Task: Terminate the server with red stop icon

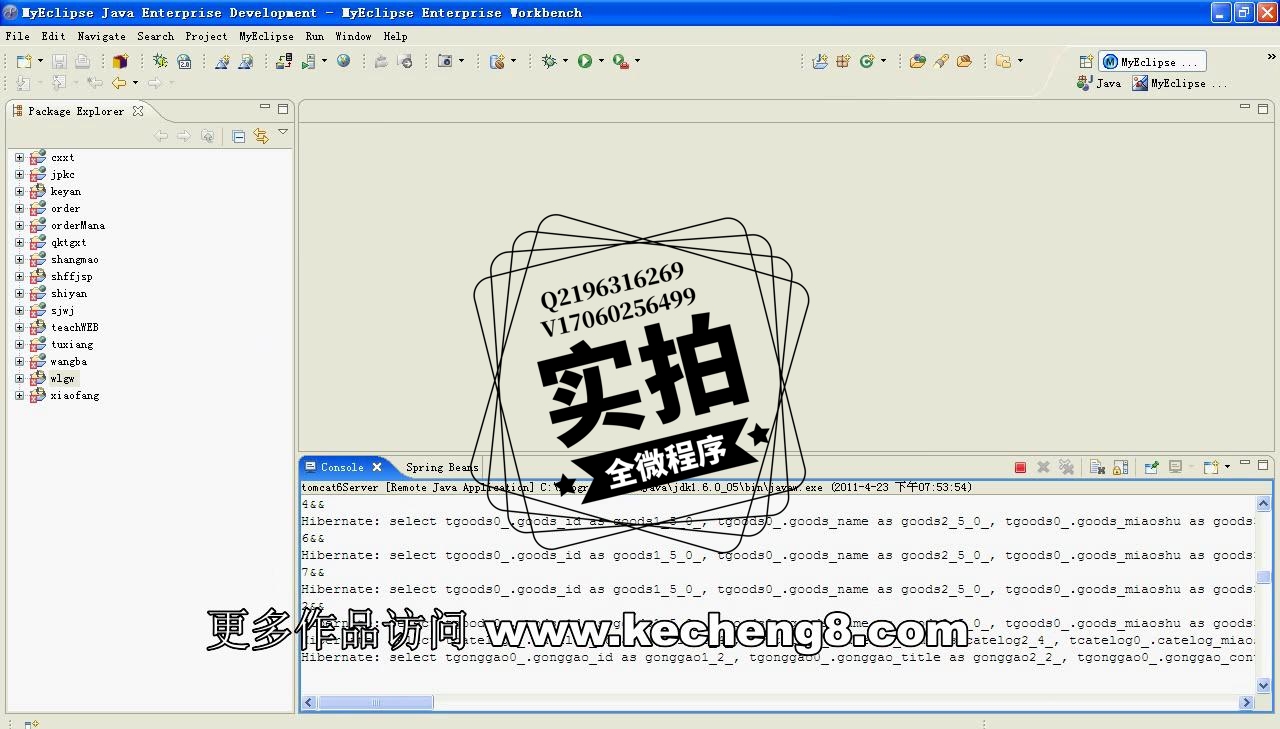Action: coord(1020,467)
